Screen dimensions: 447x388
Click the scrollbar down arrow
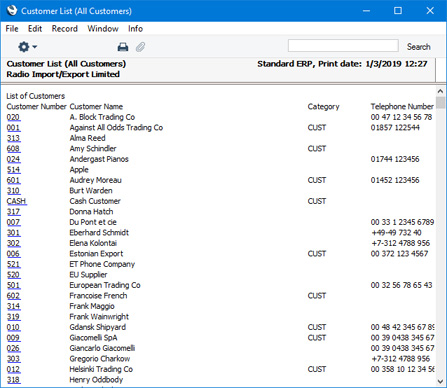coord(440,381)
